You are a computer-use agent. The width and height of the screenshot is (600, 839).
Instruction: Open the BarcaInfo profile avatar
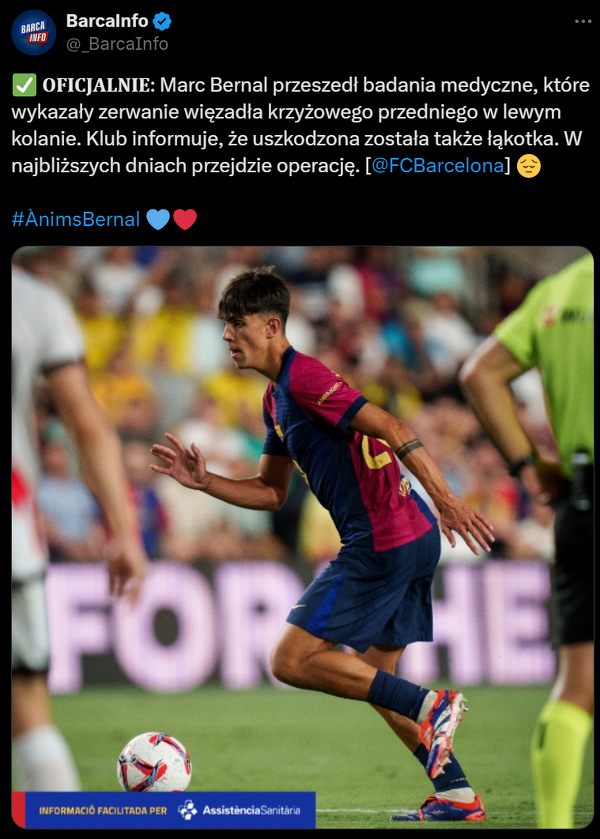(34, 32)
